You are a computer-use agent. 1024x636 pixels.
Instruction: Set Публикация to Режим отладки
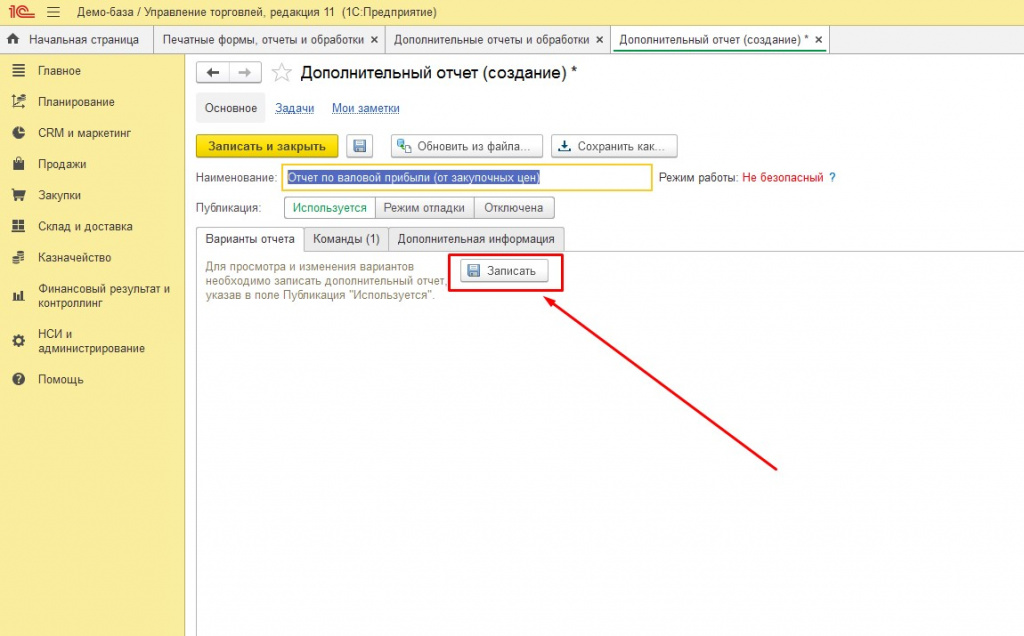click(424, 208)
